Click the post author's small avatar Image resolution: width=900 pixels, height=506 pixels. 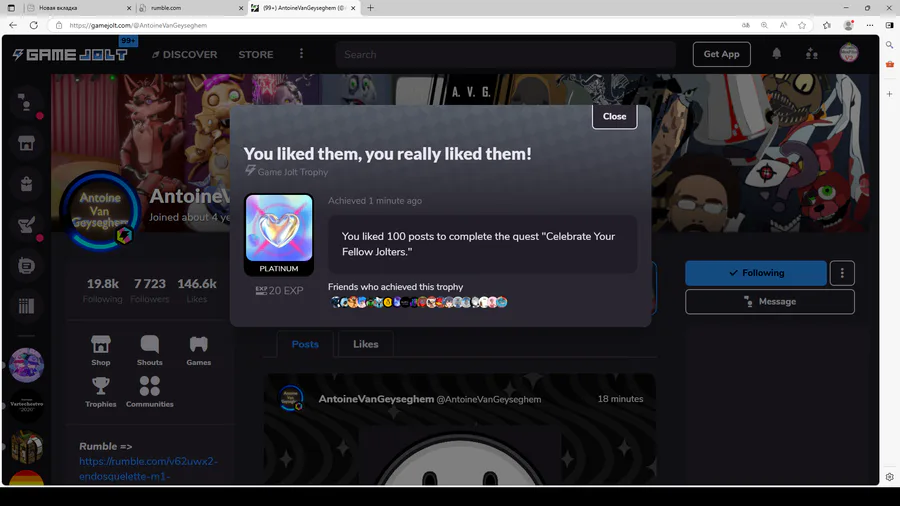291,399
